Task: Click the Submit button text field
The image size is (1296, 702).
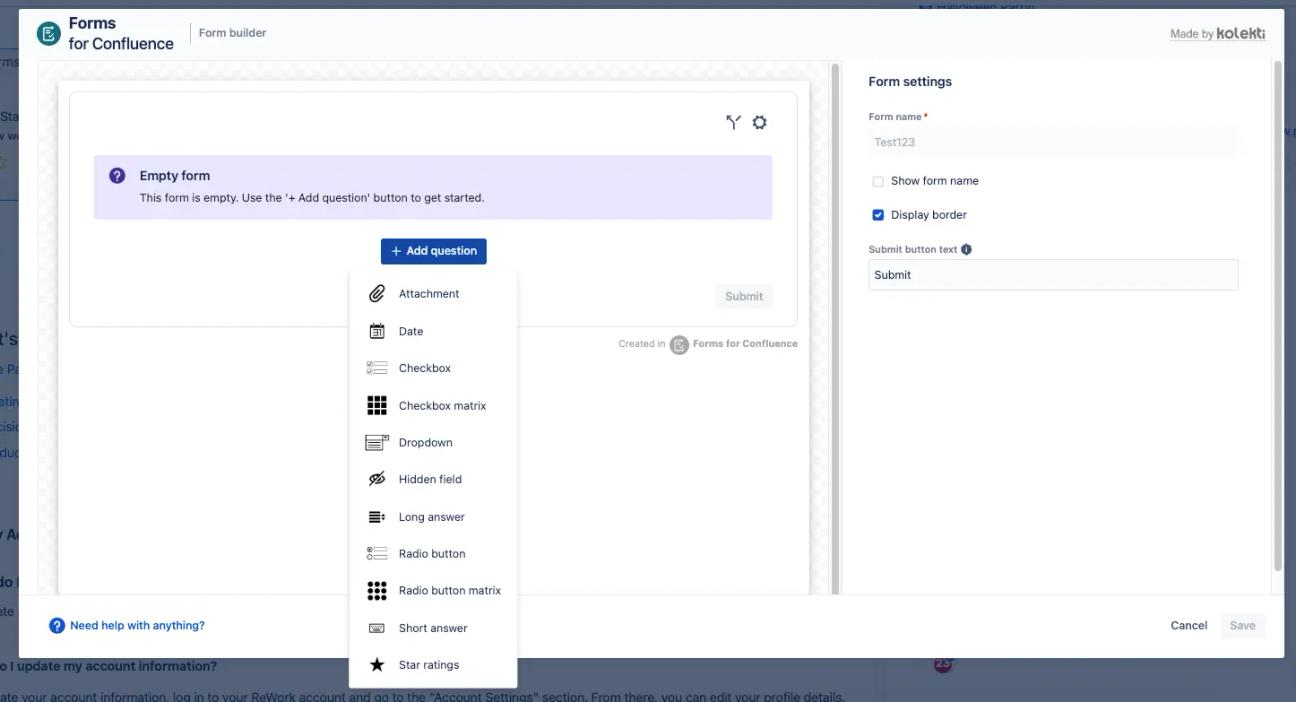Action: (x=1053, y=274)
